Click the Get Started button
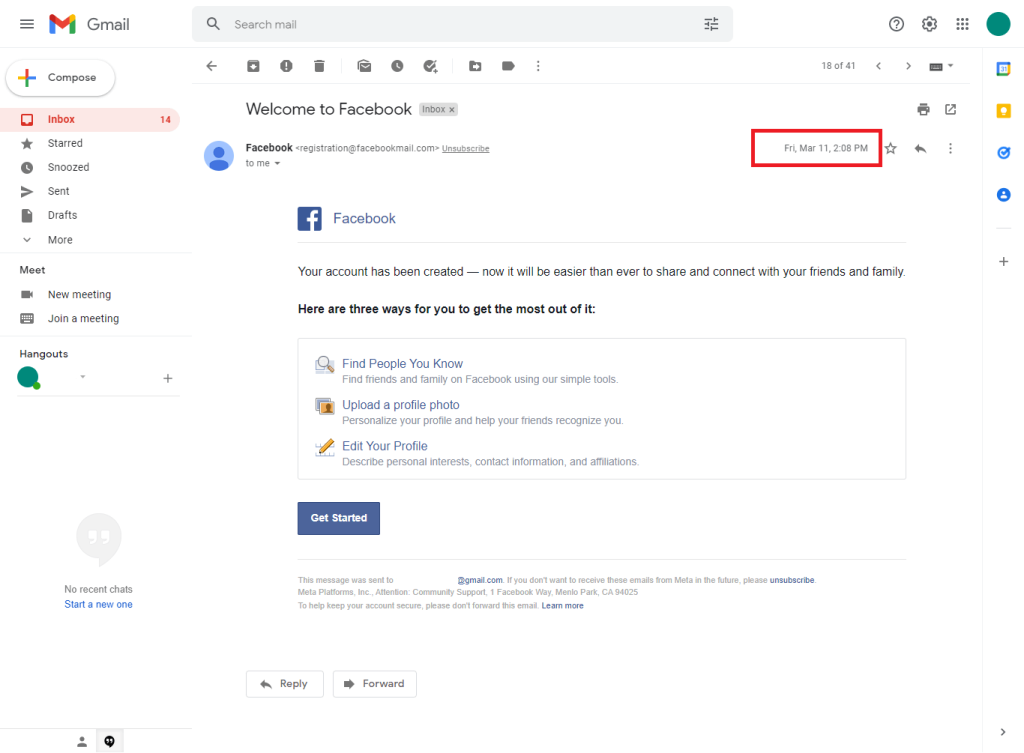Viewport: 1024px width, 753px height. tap(338, 518)
